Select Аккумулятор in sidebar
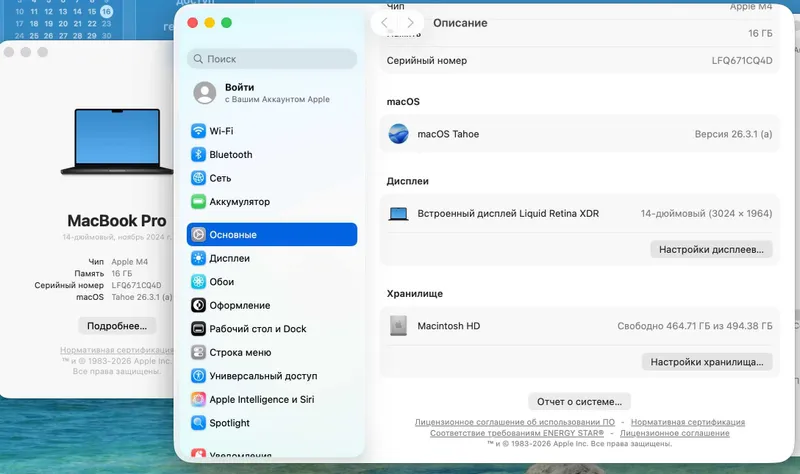 (272, 202)
